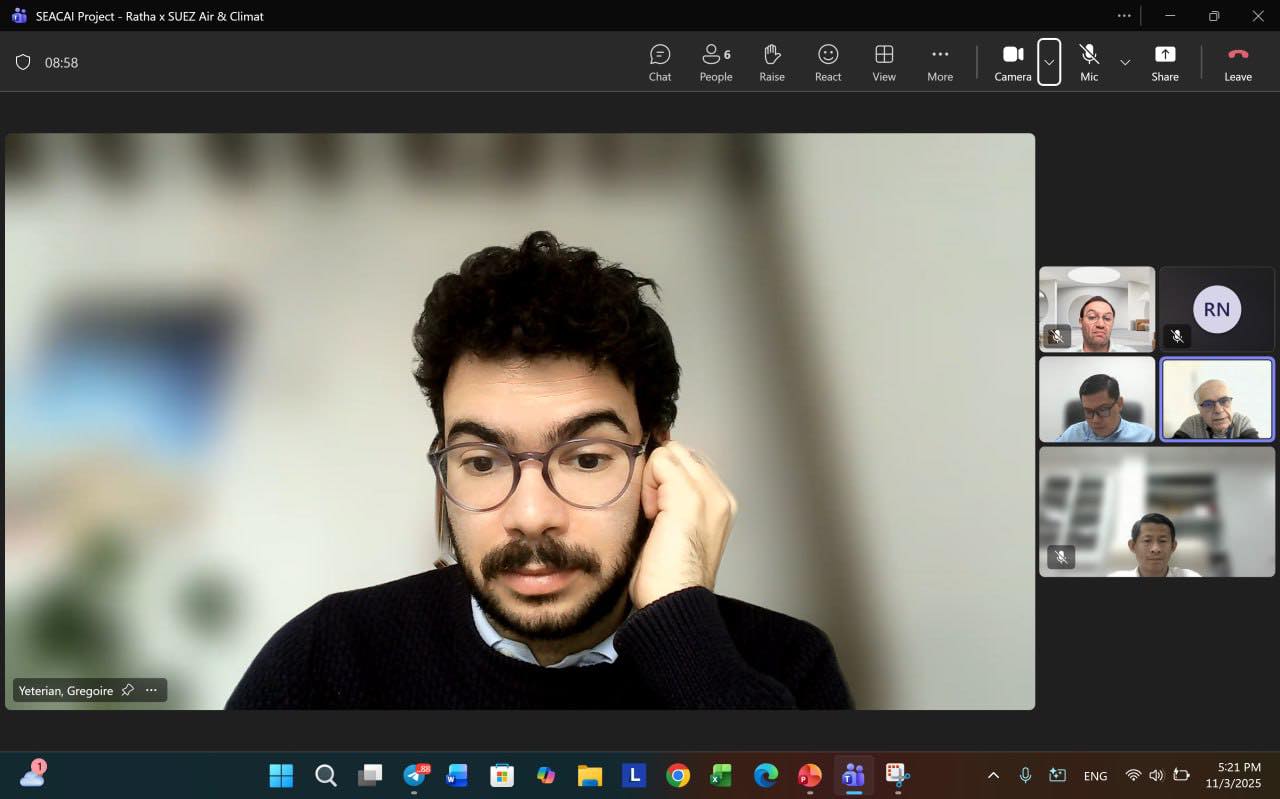
Task: Unpin Yeterian, Gregoire's video
Action: click(127, 690)
